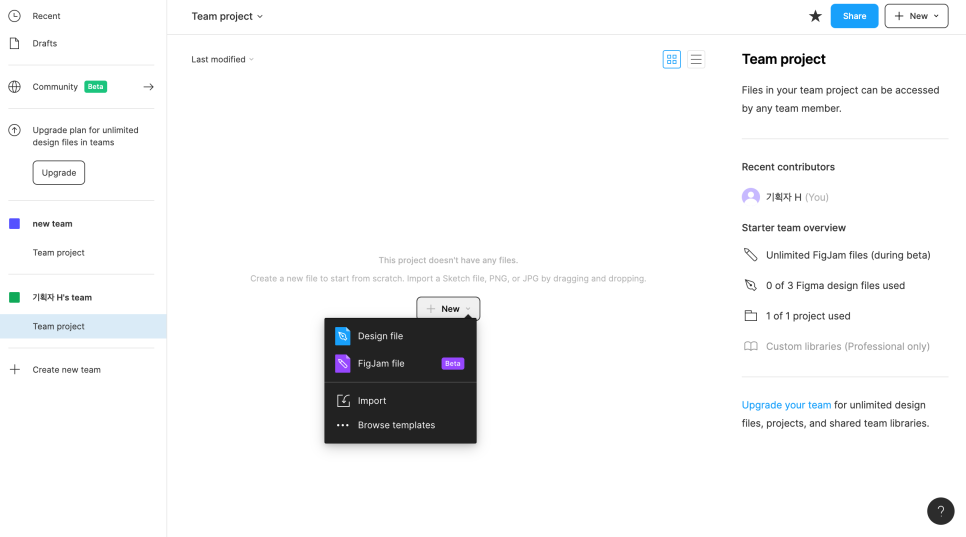This screenshot has height=537, width=966.
Task: Click Custom libraries (Professional only) text
Action: pyautogui.click(x=847, y=346)
